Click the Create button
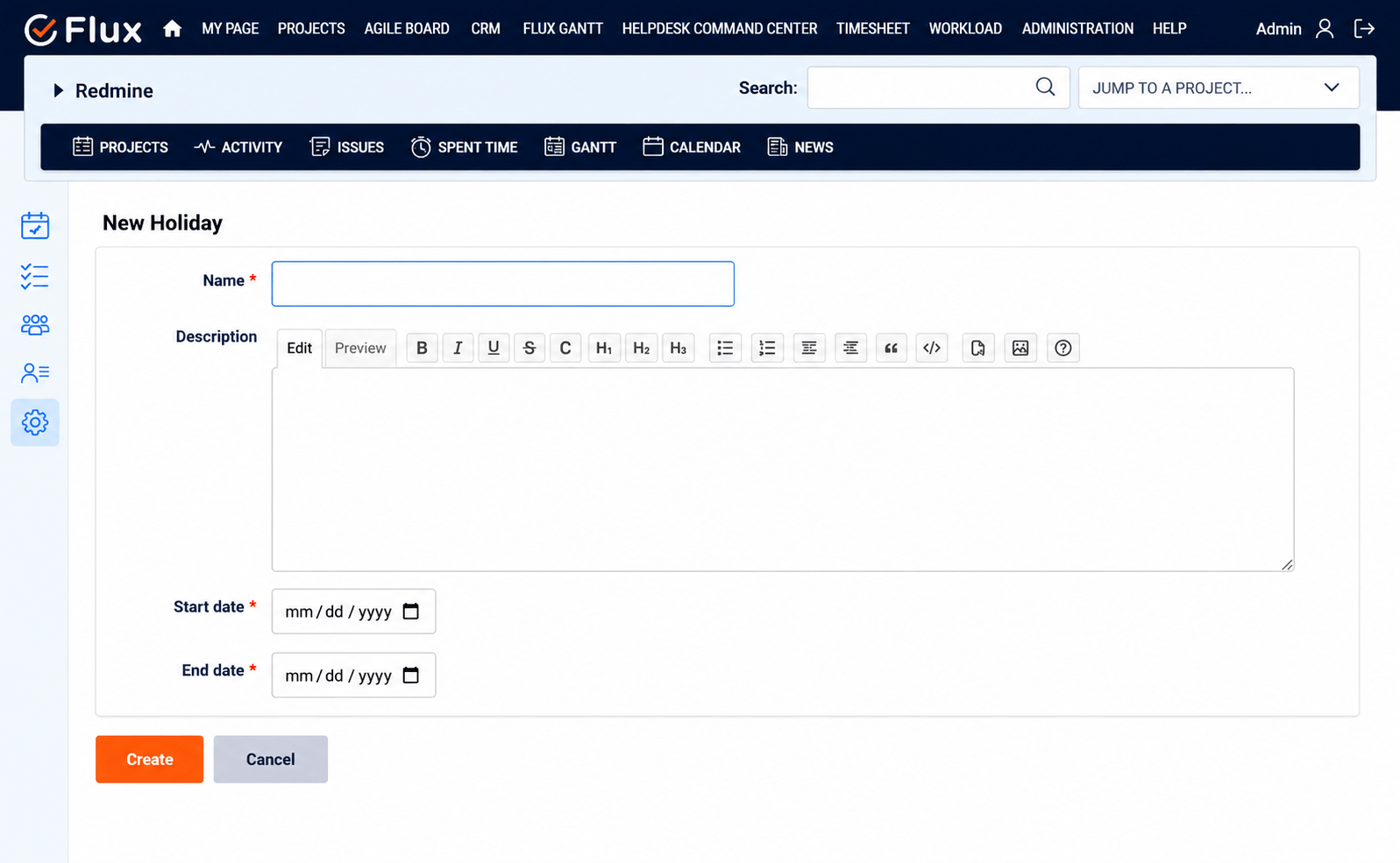The height and width of the screenshot is (863, 1400). (150, 760)
